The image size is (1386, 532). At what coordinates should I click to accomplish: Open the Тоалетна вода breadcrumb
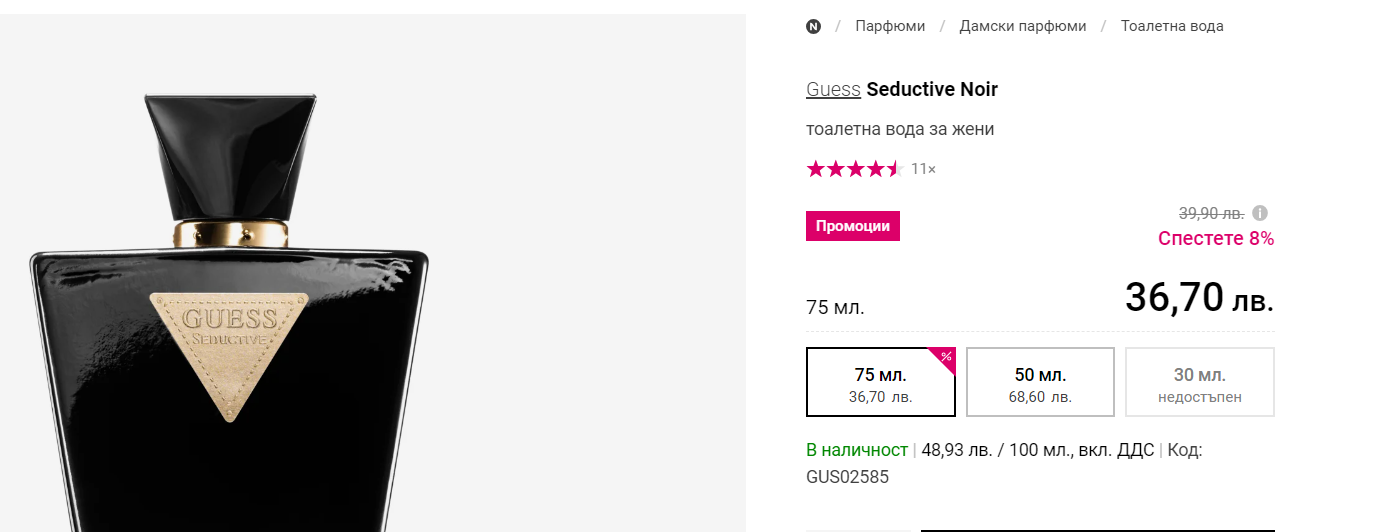[x=1172, y=26]
